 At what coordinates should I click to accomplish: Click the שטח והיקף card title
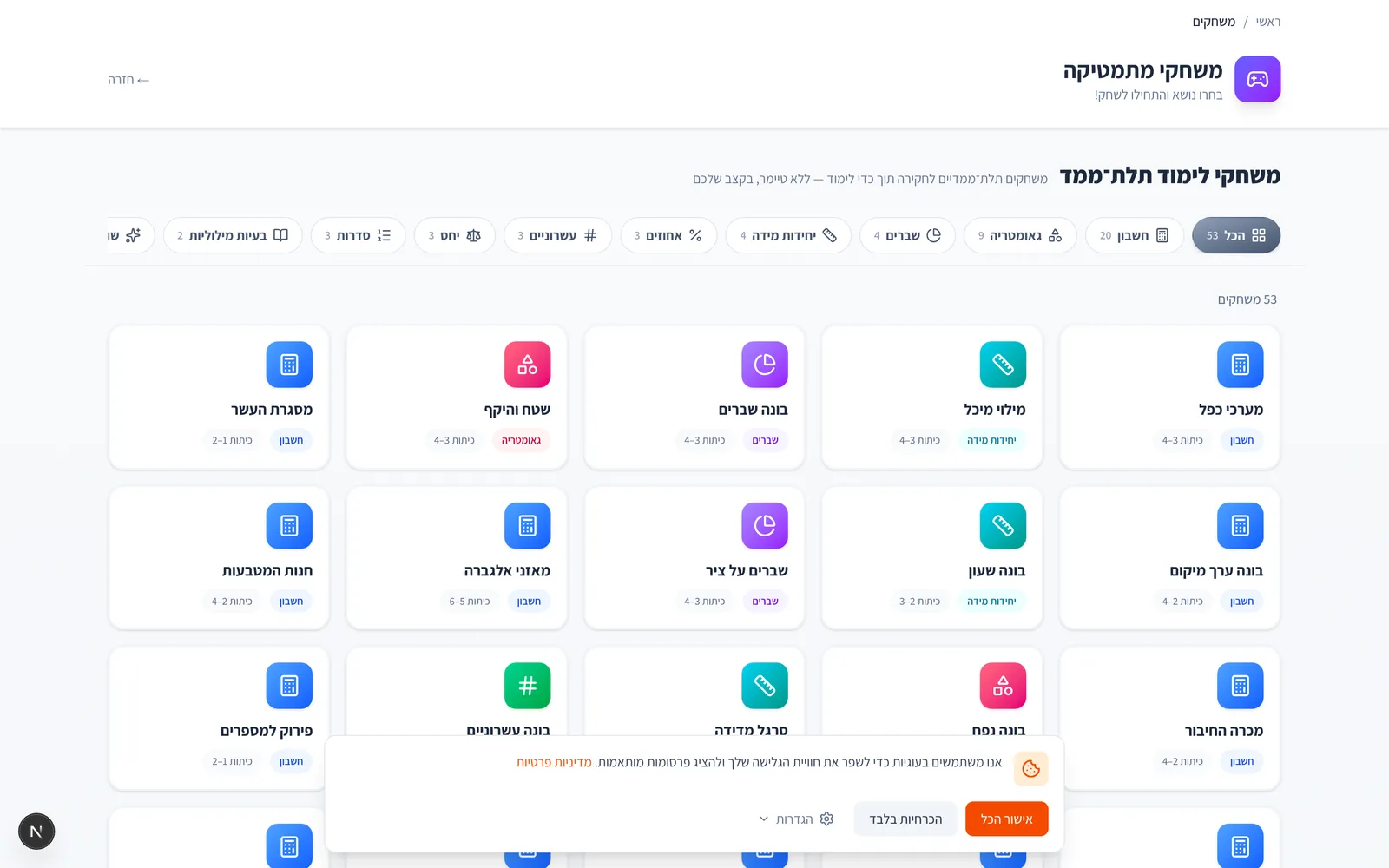(517, 409)
